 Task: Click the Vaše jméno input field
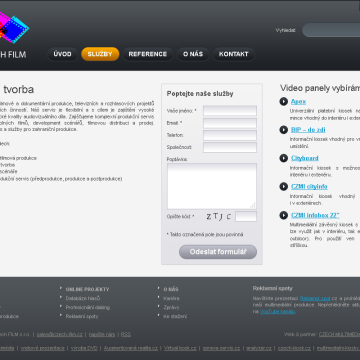point(230,111)
